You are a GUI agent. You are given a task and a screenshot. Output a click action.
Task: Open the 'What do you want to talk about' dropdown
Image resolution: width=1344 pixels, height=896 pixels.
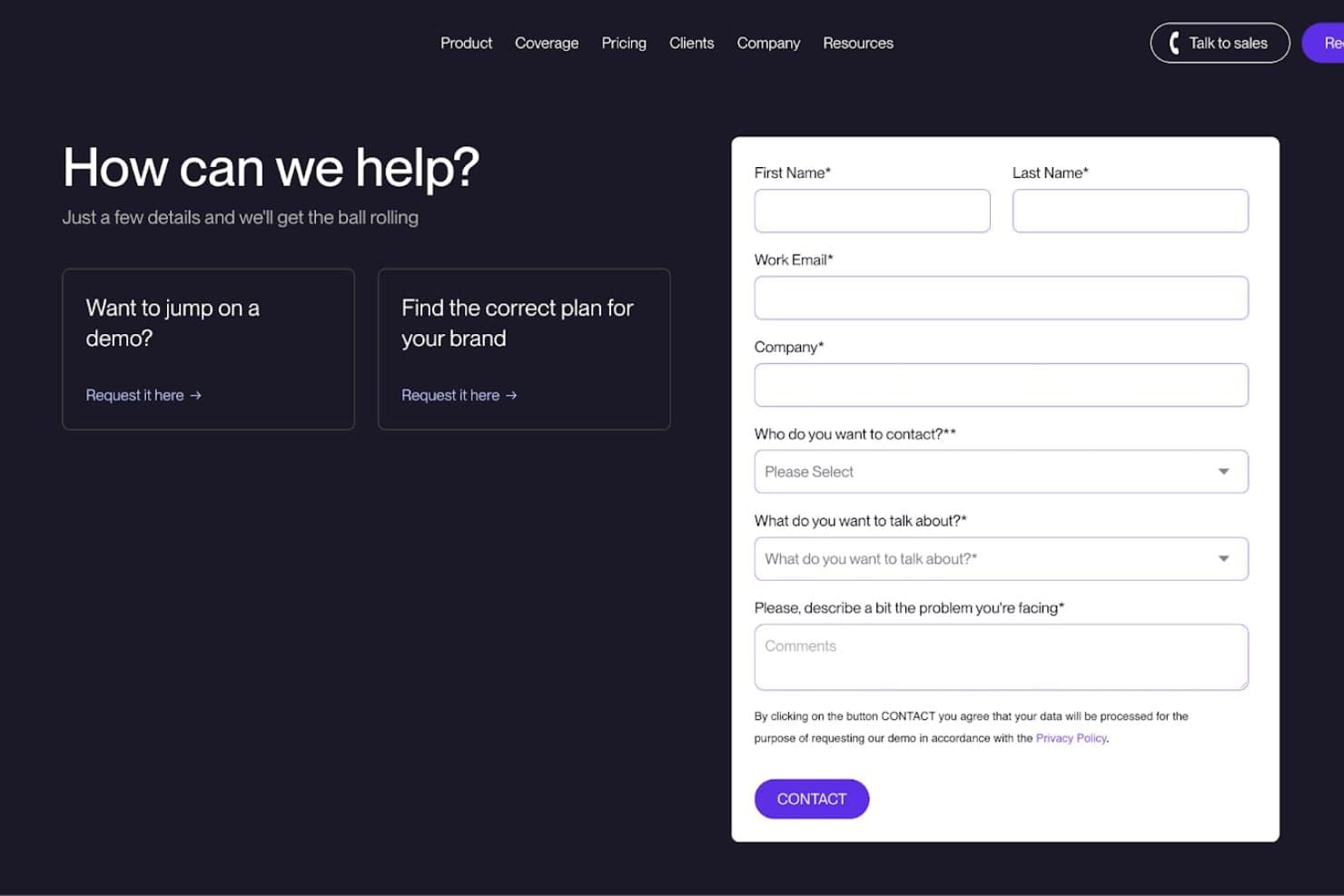point(1001,559)
